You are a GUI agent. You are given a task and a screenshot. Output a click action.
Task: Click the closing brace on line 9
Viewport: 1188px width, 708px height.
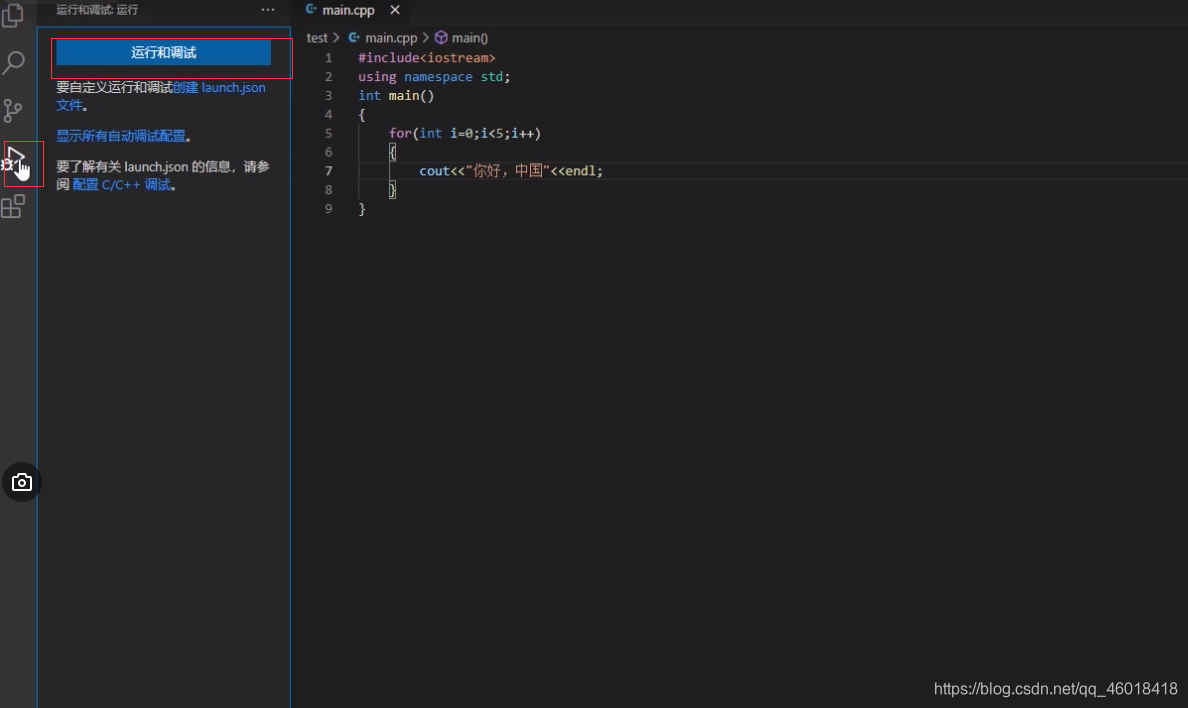point(361,208)
